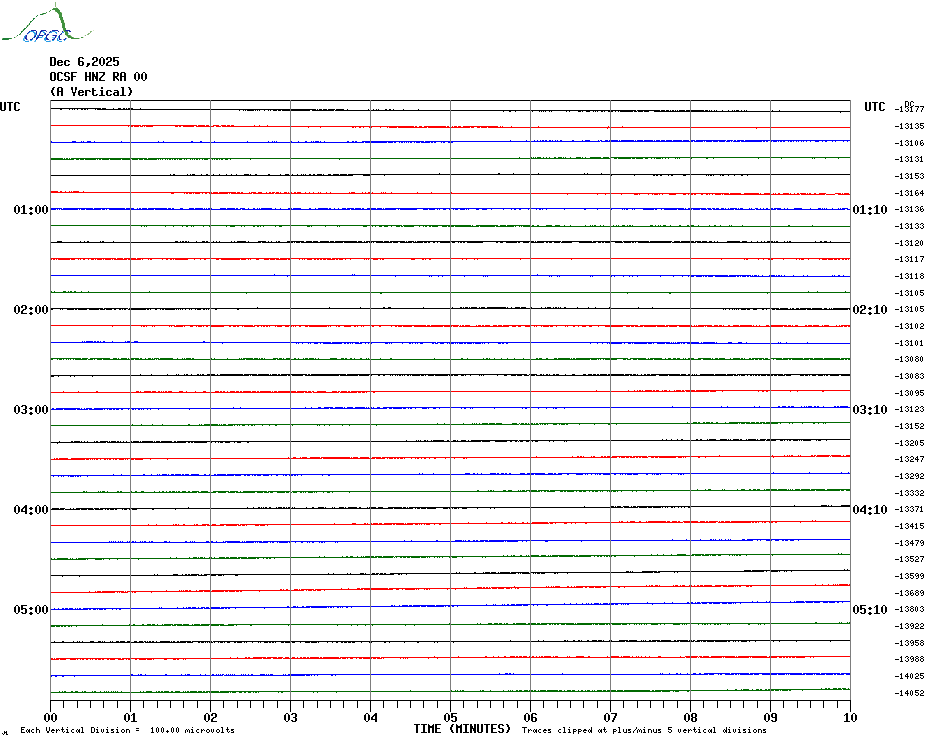Select the 01:00 time label

[31, 209]
